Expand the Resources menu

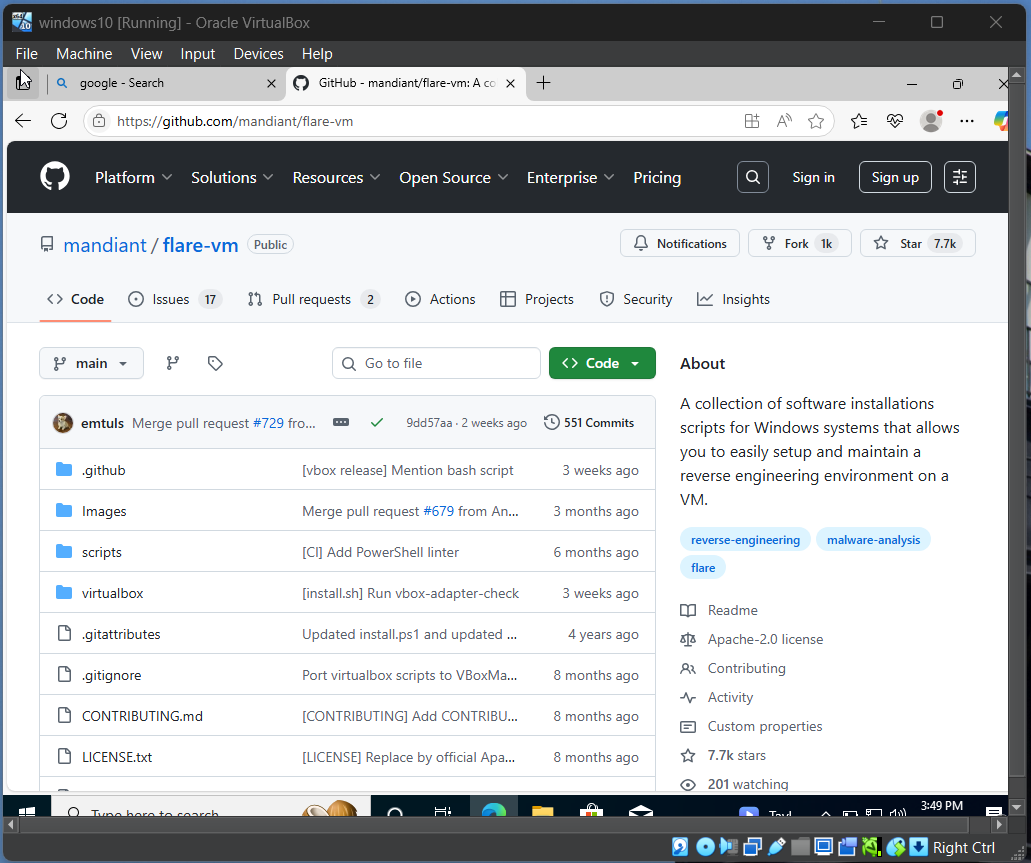click(x=337, y=178)
